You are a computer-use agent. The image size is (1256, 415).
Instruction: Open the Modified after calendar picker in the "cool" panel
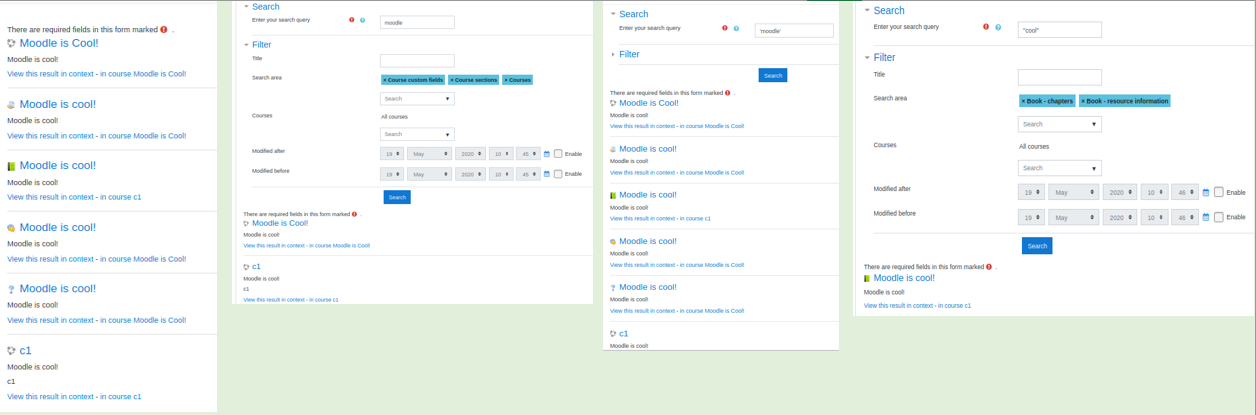1206,192
